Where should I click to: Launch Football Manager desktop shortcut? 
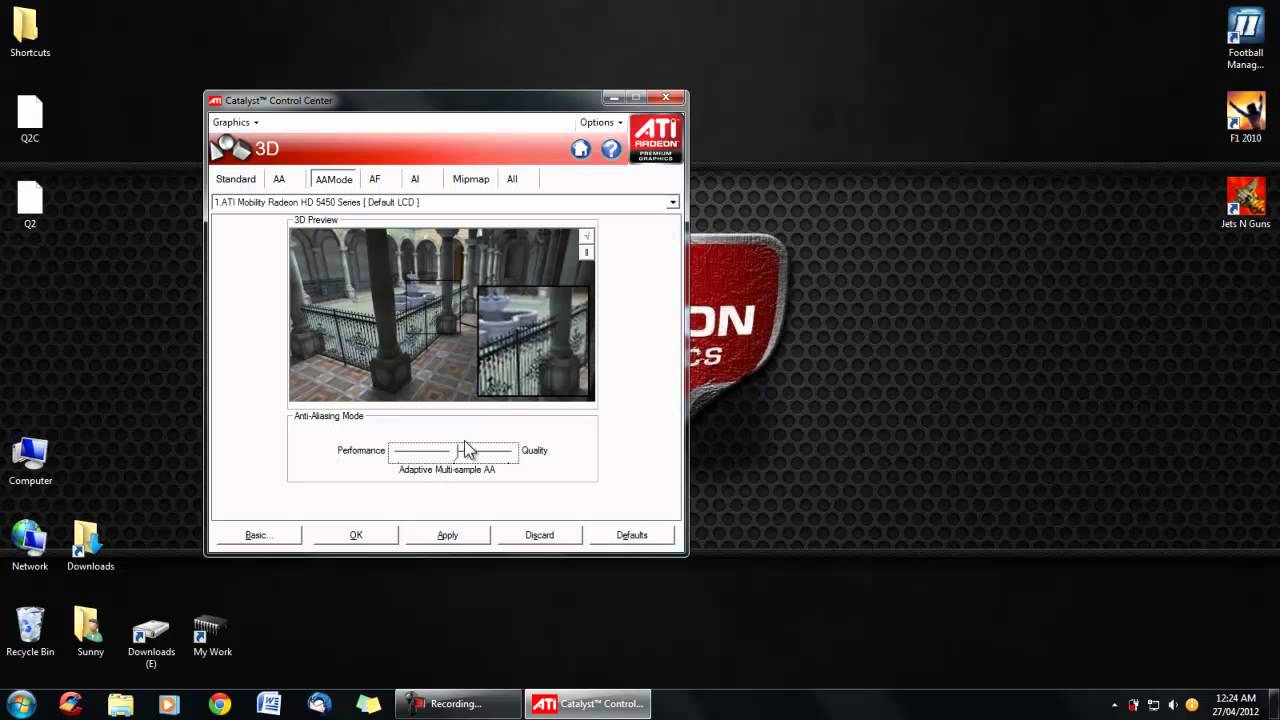pyautogui.click(x=1246, y=38)
